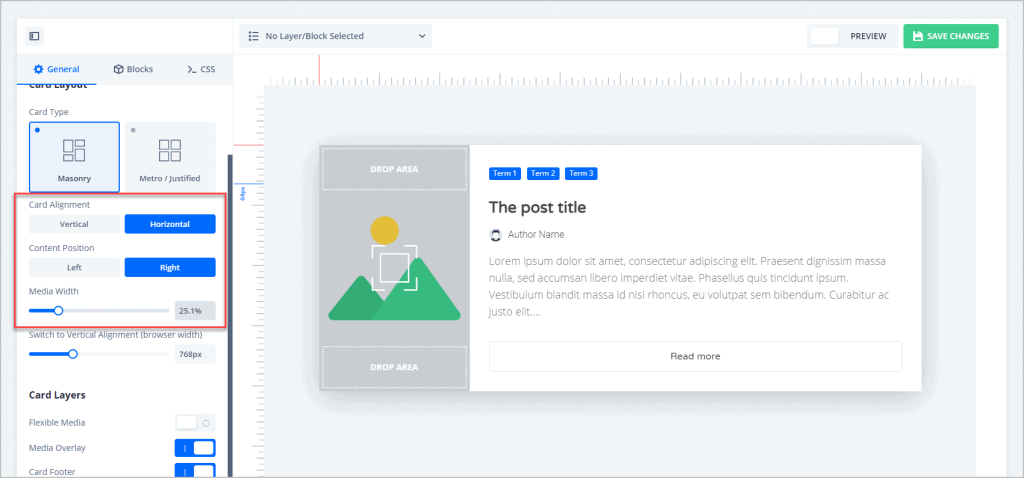Toggle the Preview switch
This screenshot has width=1024, height=478.
(x=825, y=36)
